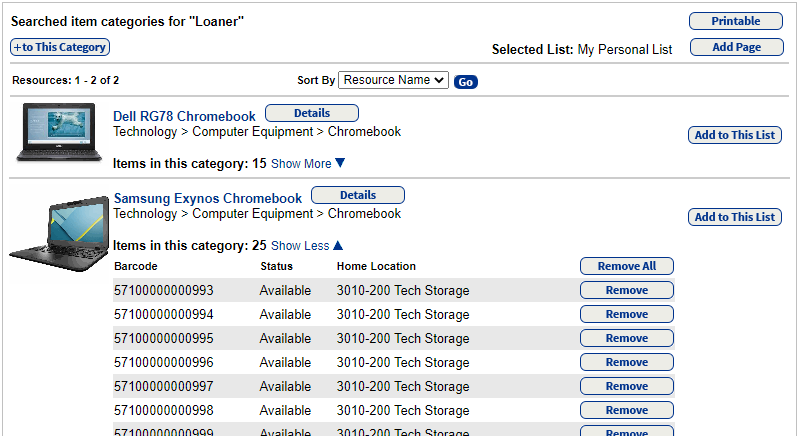Remove barcode 57100000000998
The height and width of the screenshot is (436, 801).
pos(627,410)
